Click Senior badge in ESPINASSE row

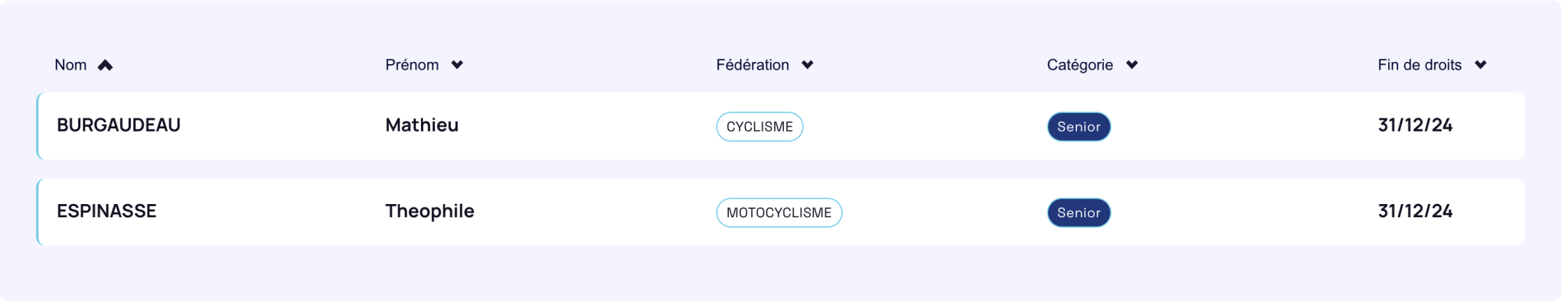pos(1079,213)
